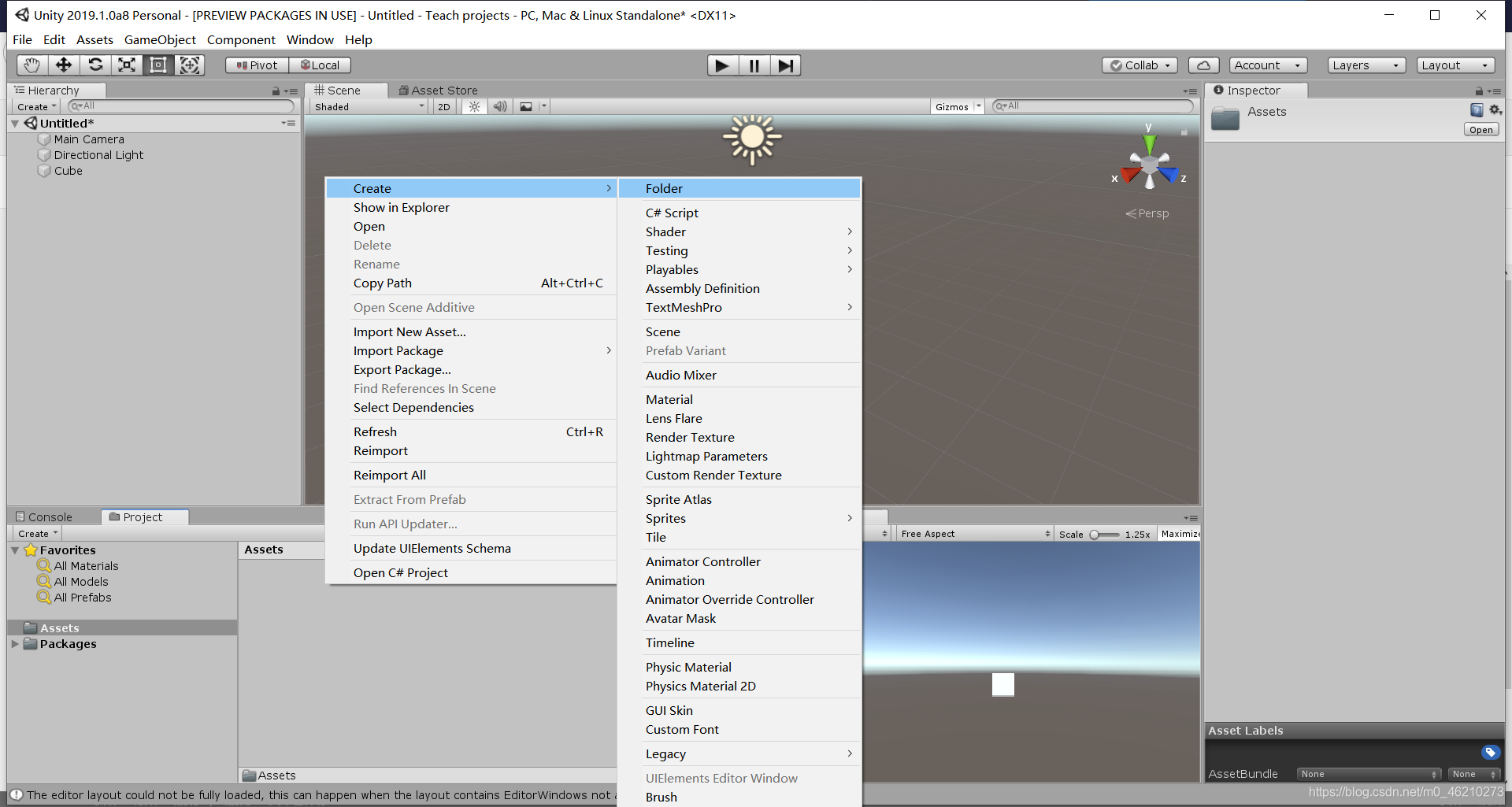This screenshot has height=807, width=1512.
Task: Open the Layout dropdown
Action: [1455, 65]
